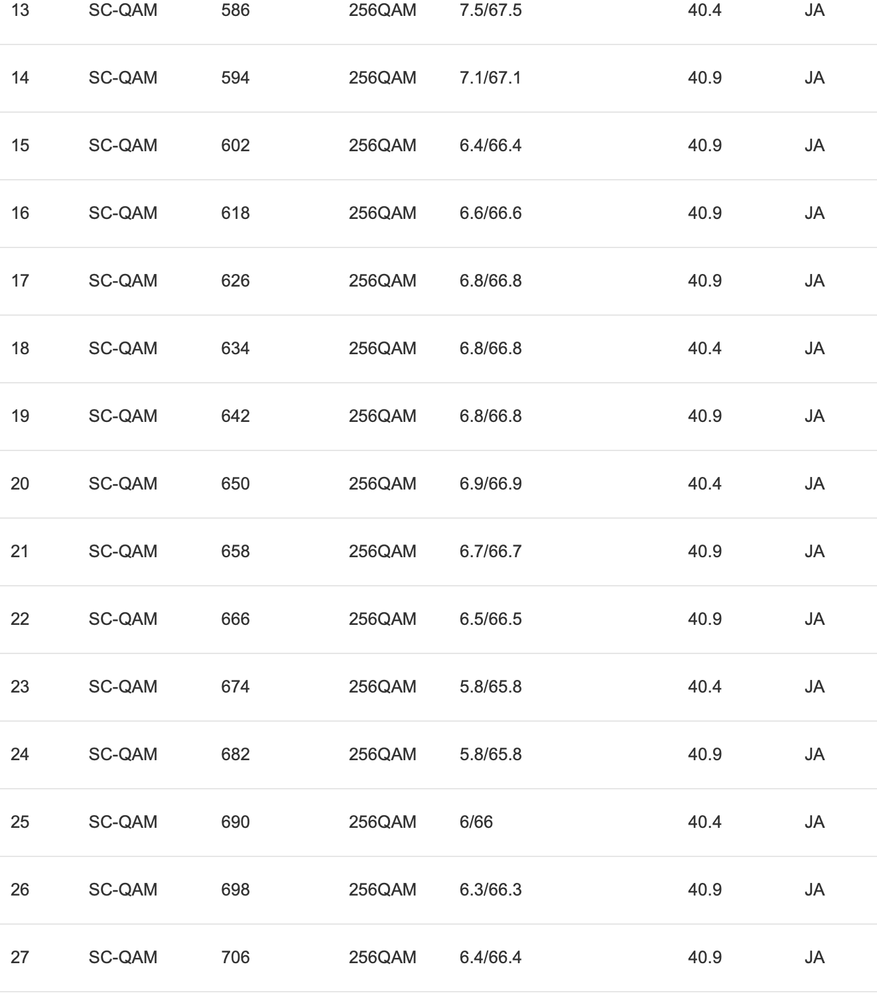Select frequency value 706
Viewport: 877px width, 999px height.
pyautogui.click(x=235, y=958)
